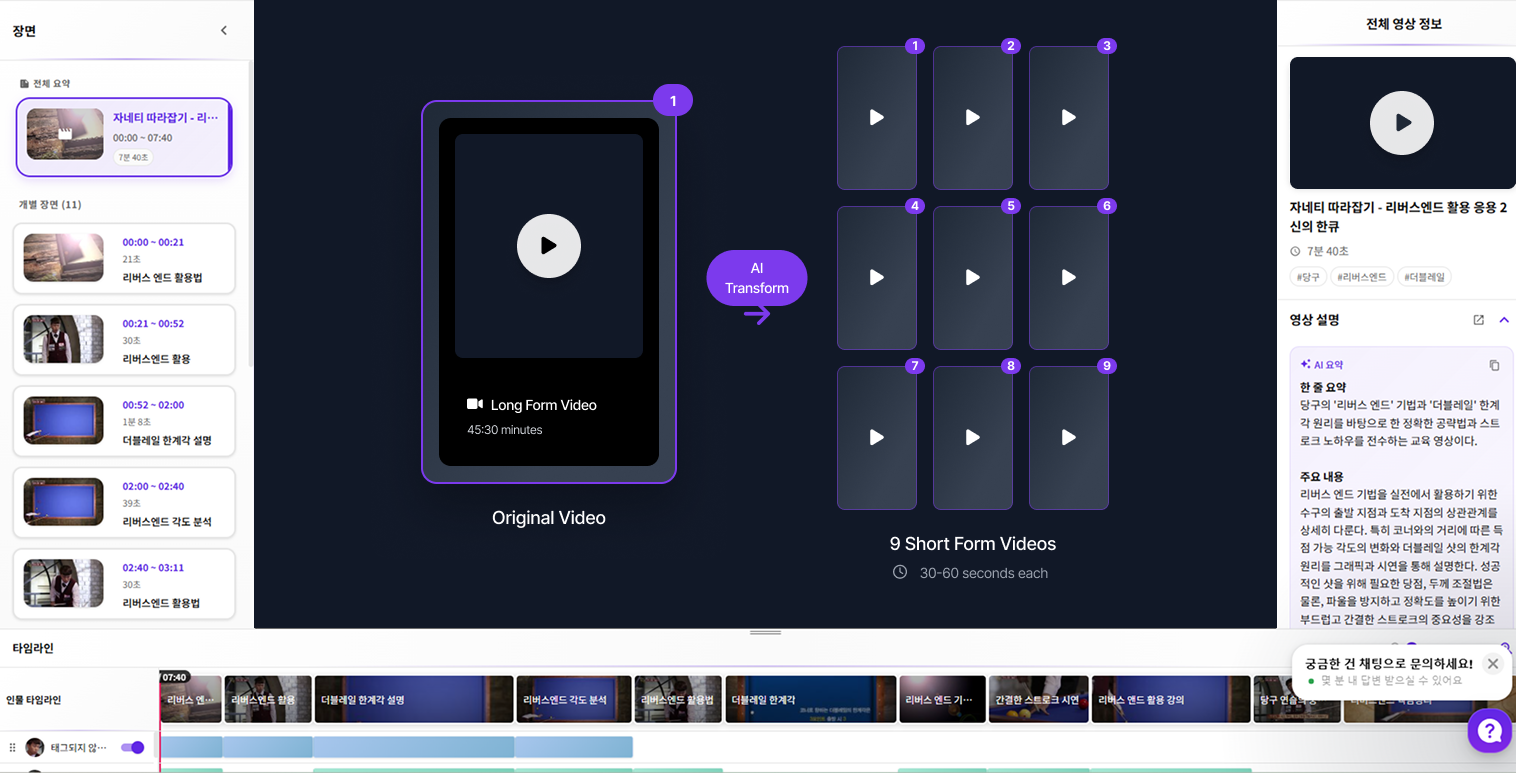Play short form video number 5
Image resolution: width=1516 pixels, height=773 pixels.
tap(972, 277)
